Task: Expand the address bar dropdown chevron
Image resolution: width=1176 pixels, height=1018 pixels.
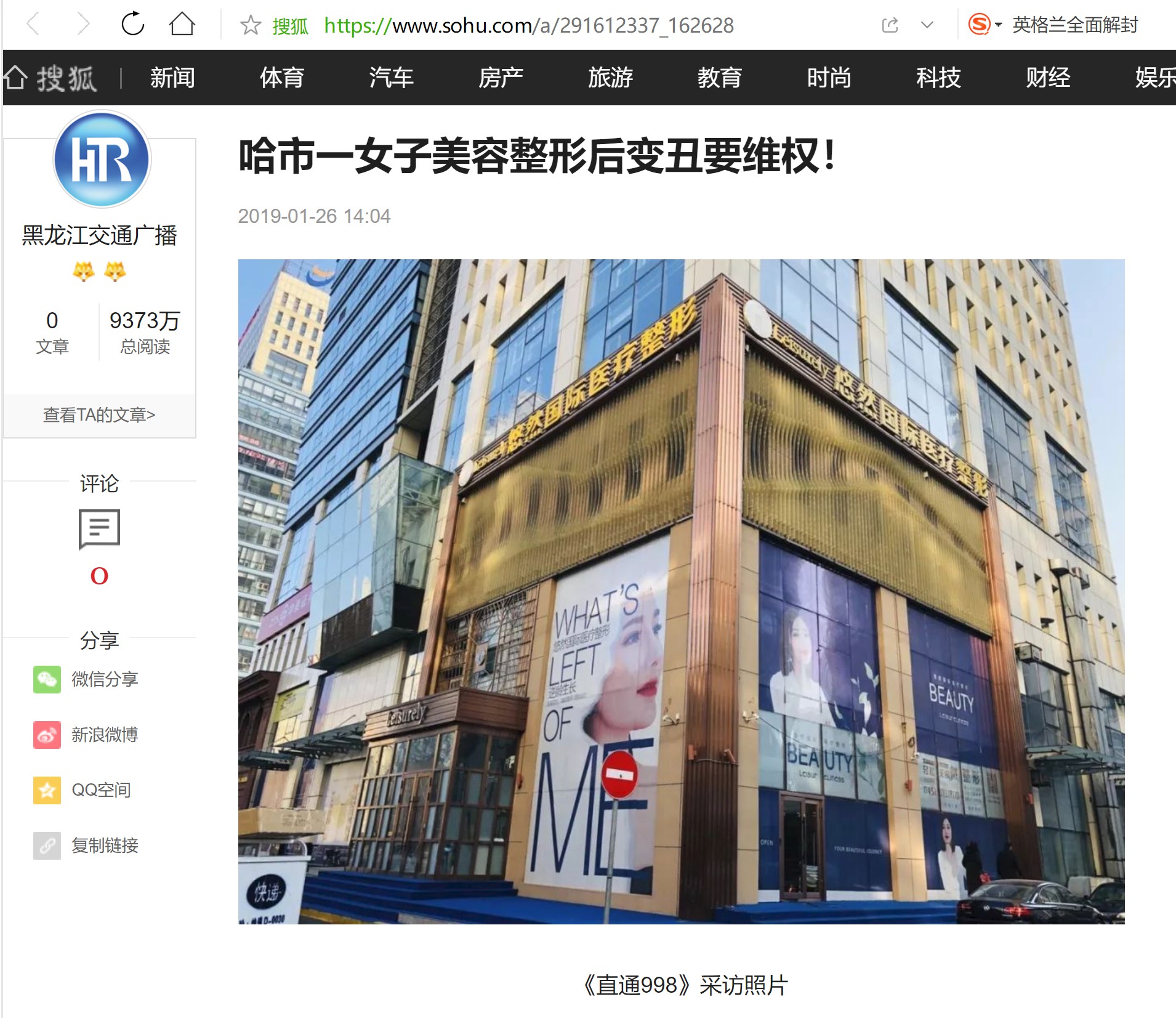Action: point(927,25)
